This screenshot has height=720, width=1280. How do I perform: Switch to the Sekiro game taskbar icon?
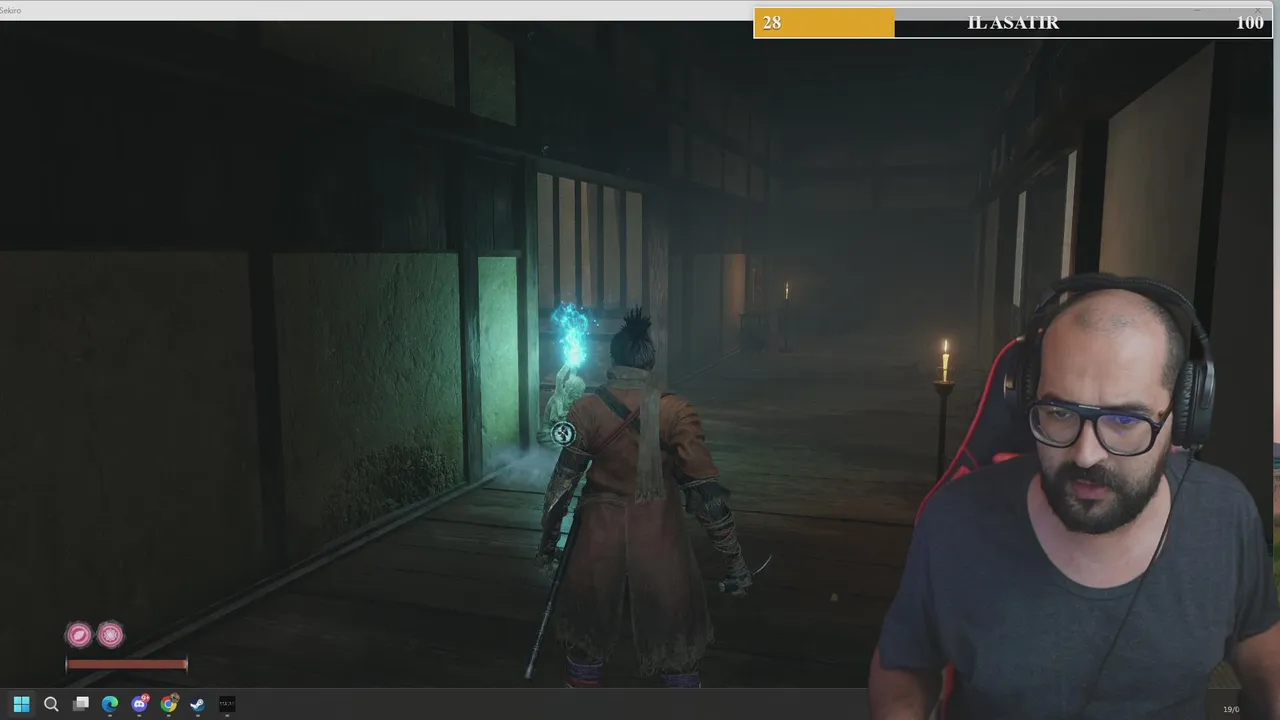pos(227,704)
